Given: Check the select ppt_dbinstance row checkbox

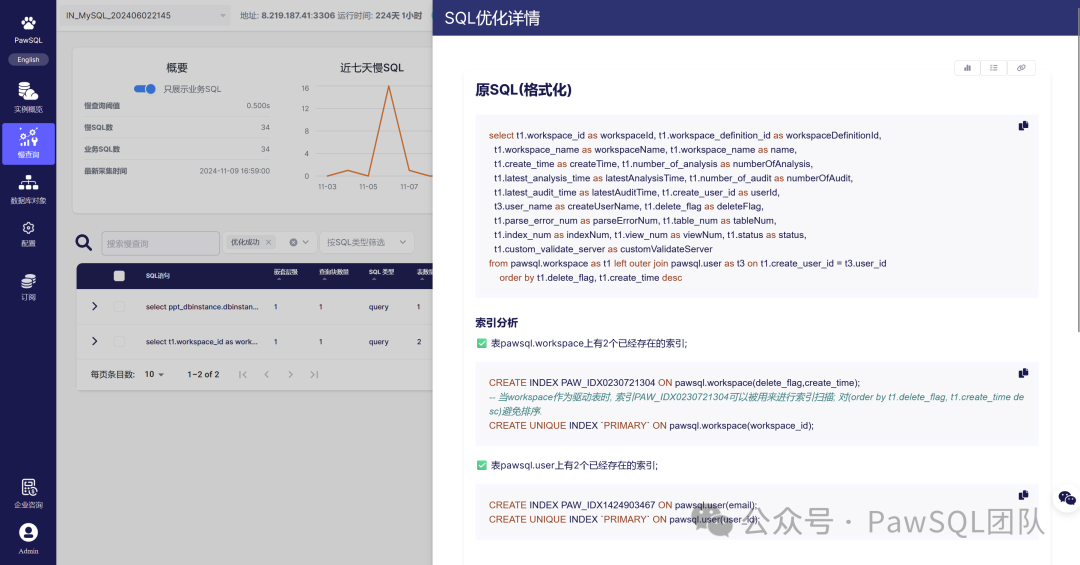Looking at the screenshot, I should (x=119, y=307).
